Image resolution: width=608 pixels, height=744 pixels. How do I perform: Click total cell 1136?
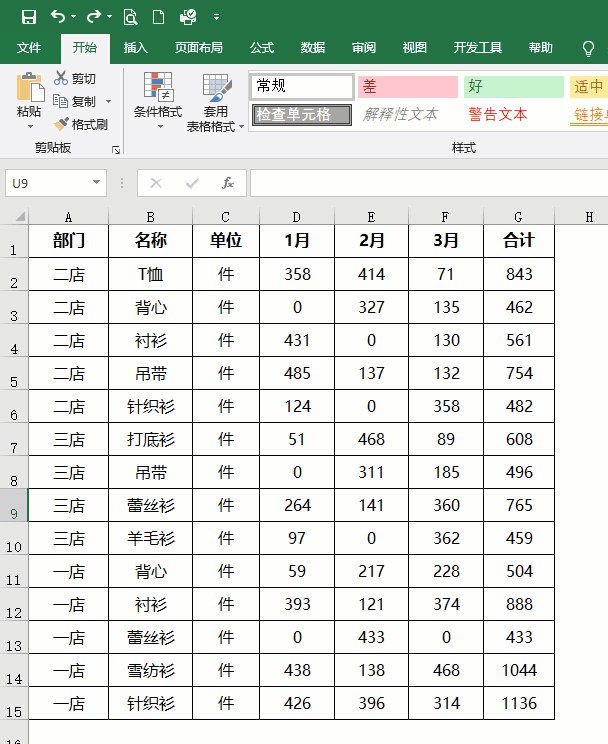pos(519,703)
